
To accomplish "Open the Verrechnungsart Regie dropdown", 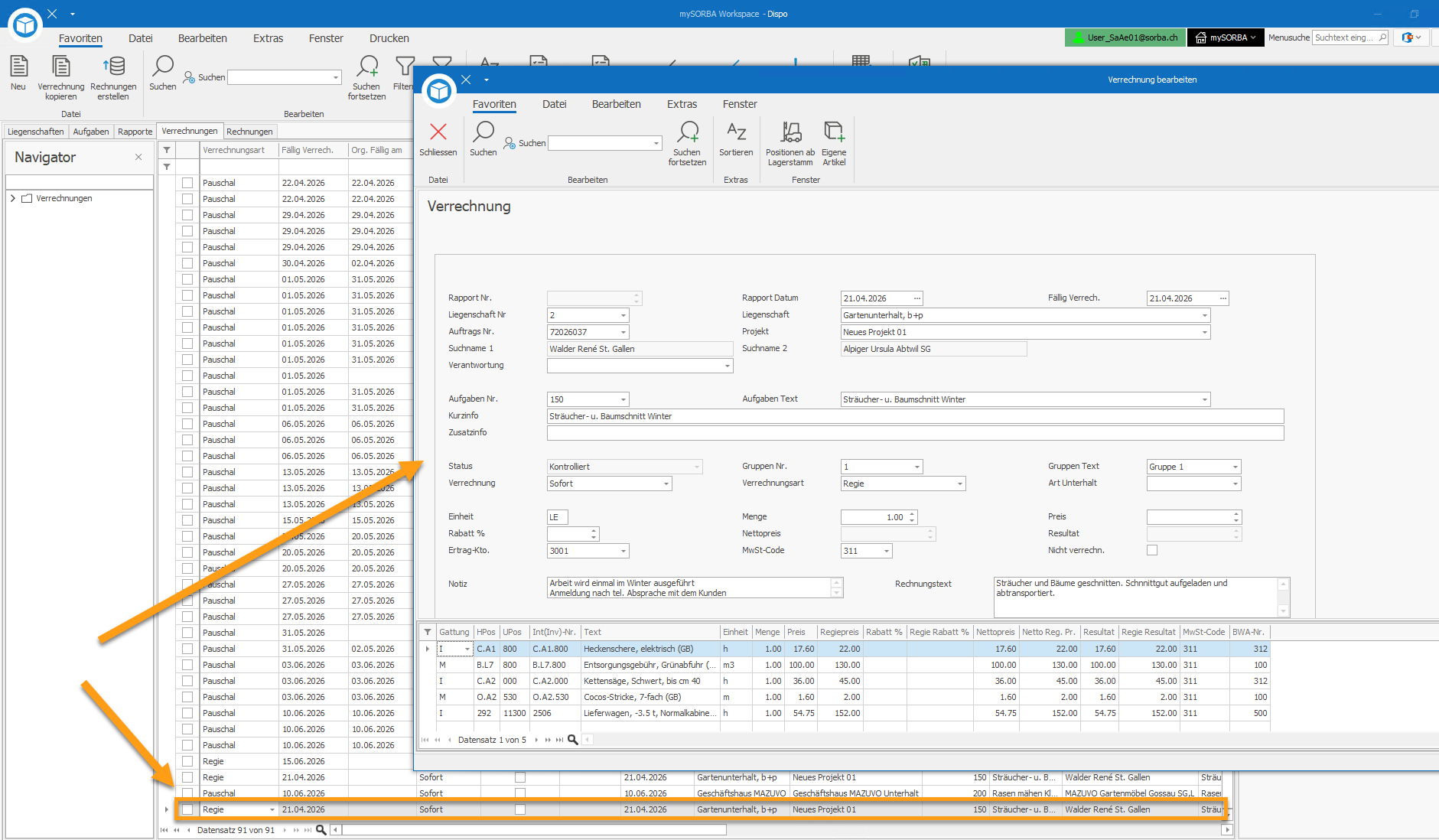I will 960,483.
